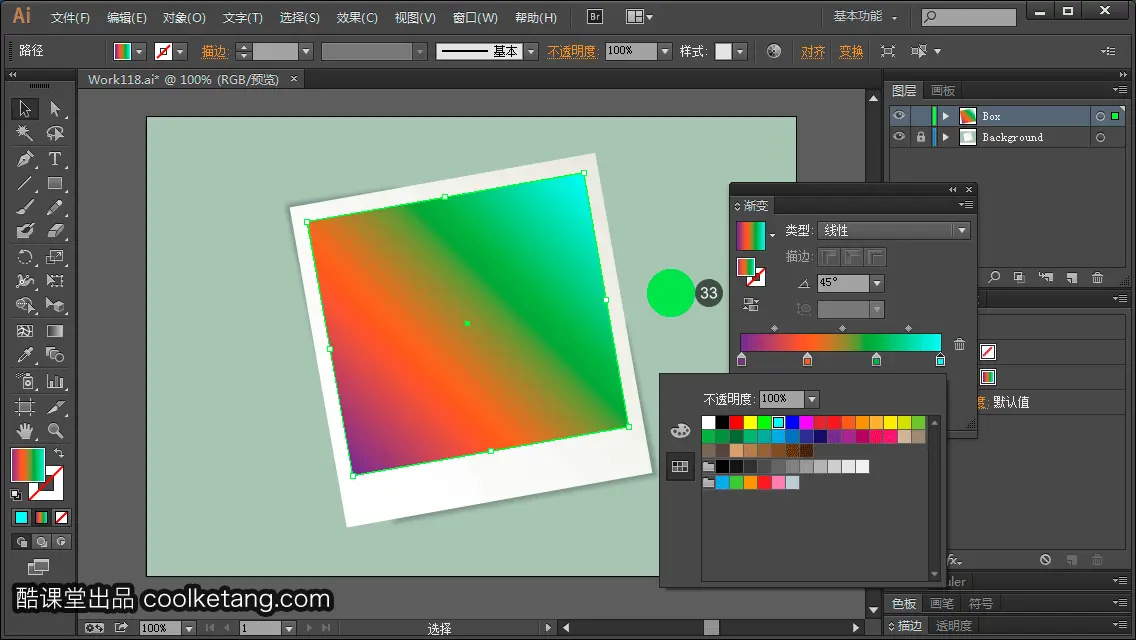Select the Gradient tool in toolbox
This screenshot has height=640, width=1136.
55,331
